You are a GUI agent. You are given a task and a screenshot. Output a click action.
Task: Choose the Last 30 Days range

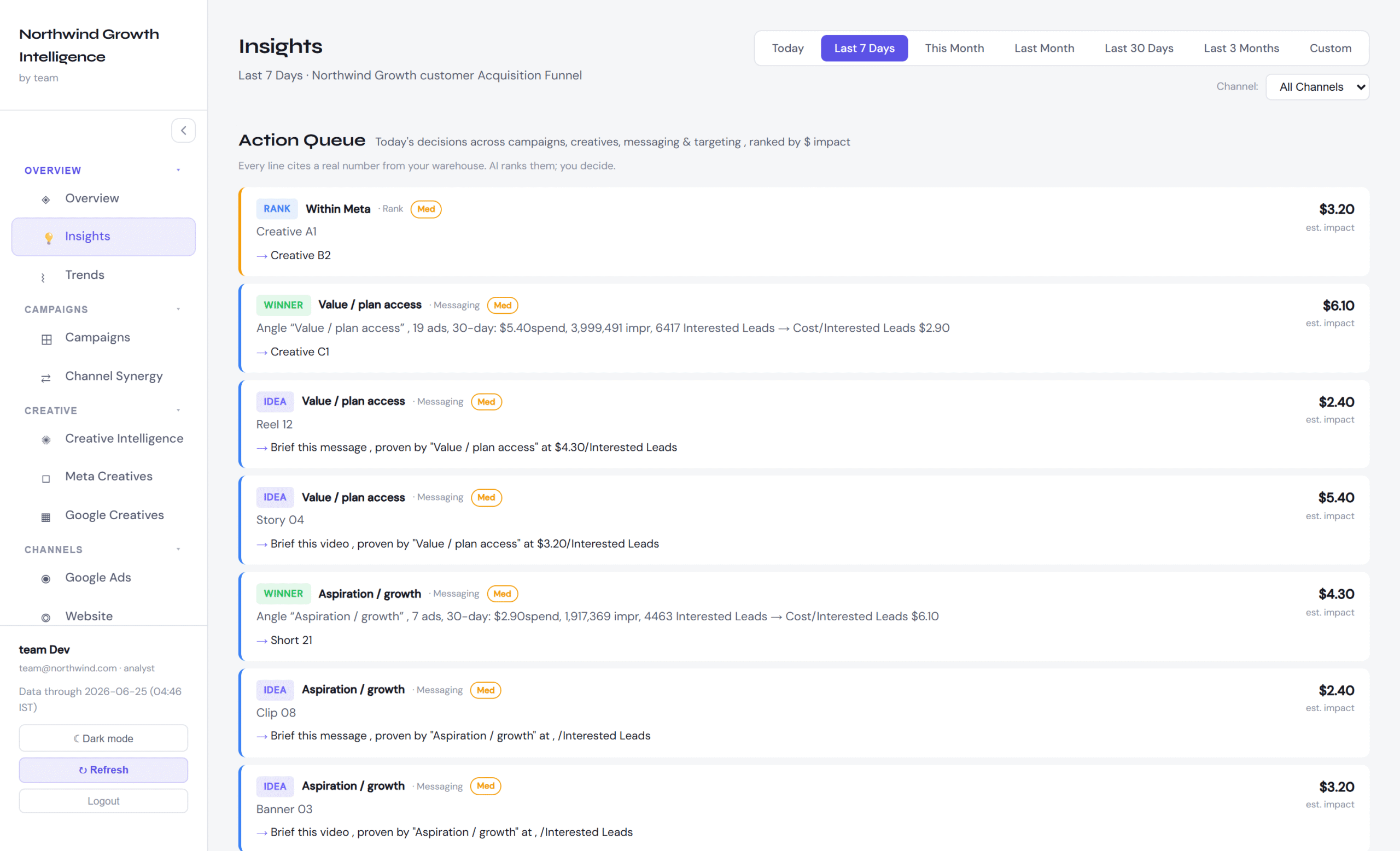1139,48
